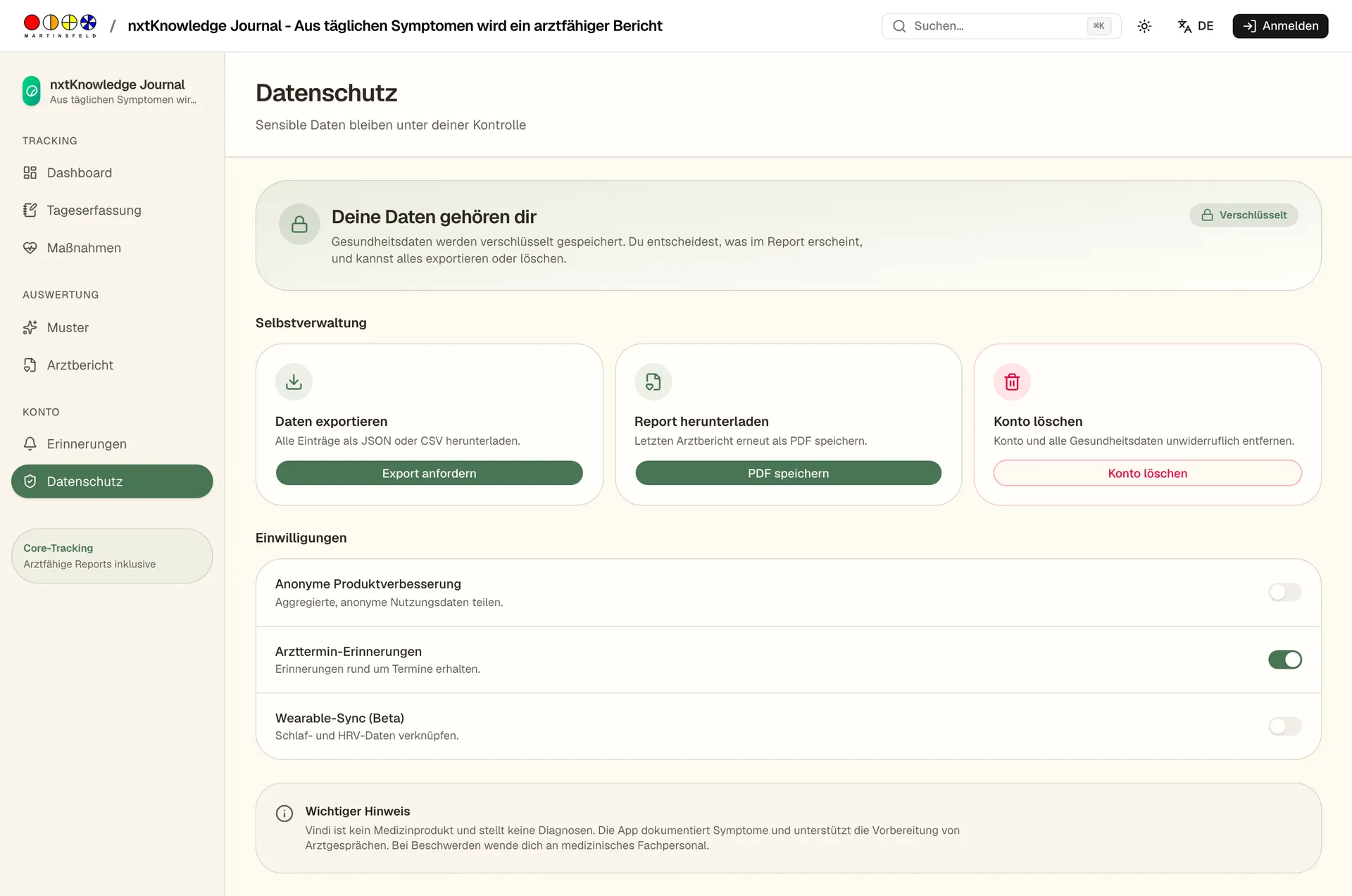Click the Wichtiger Hinweis title

[x=357, y=812]
